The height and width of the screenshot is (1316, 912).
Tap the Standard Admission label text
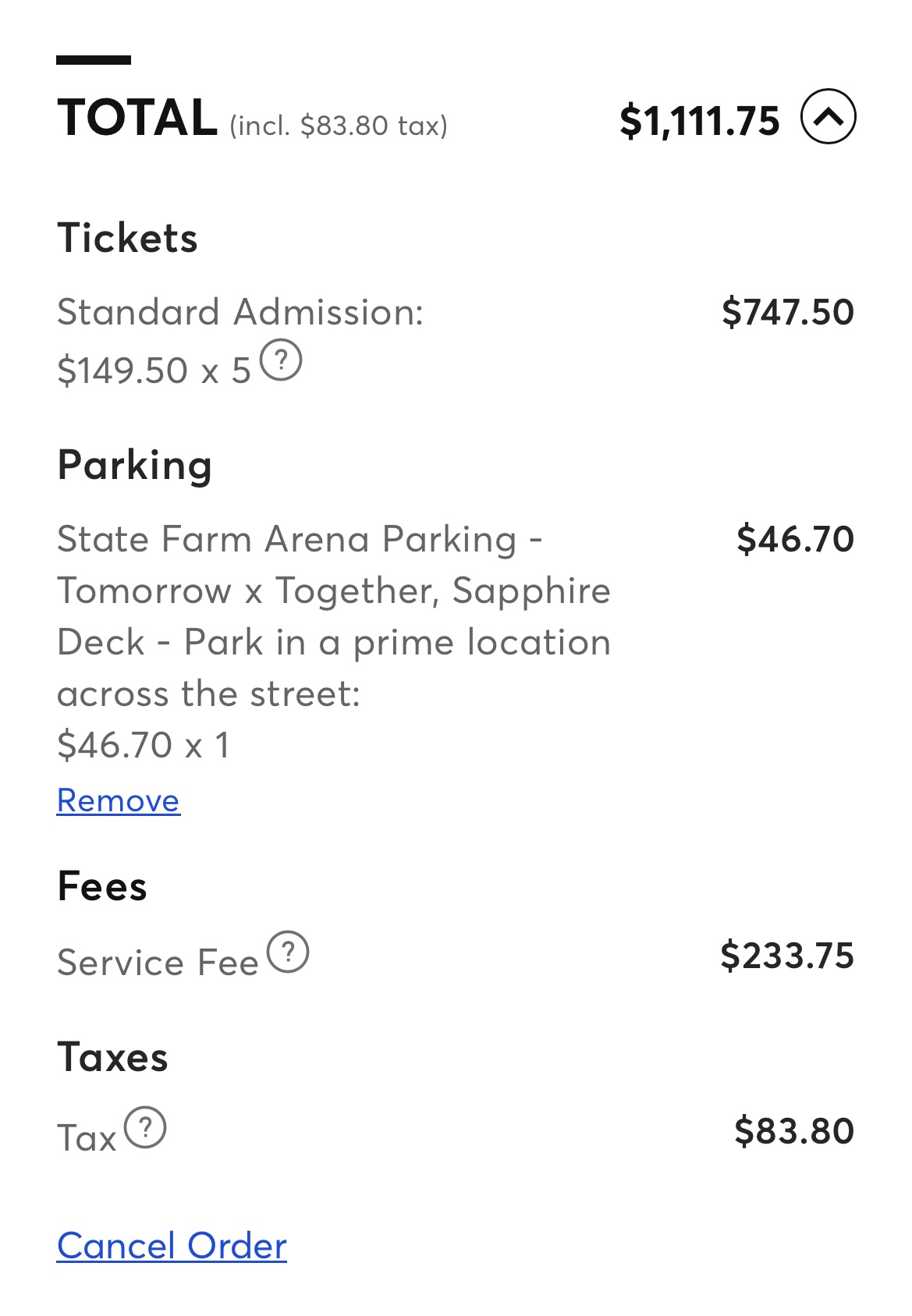240,312
